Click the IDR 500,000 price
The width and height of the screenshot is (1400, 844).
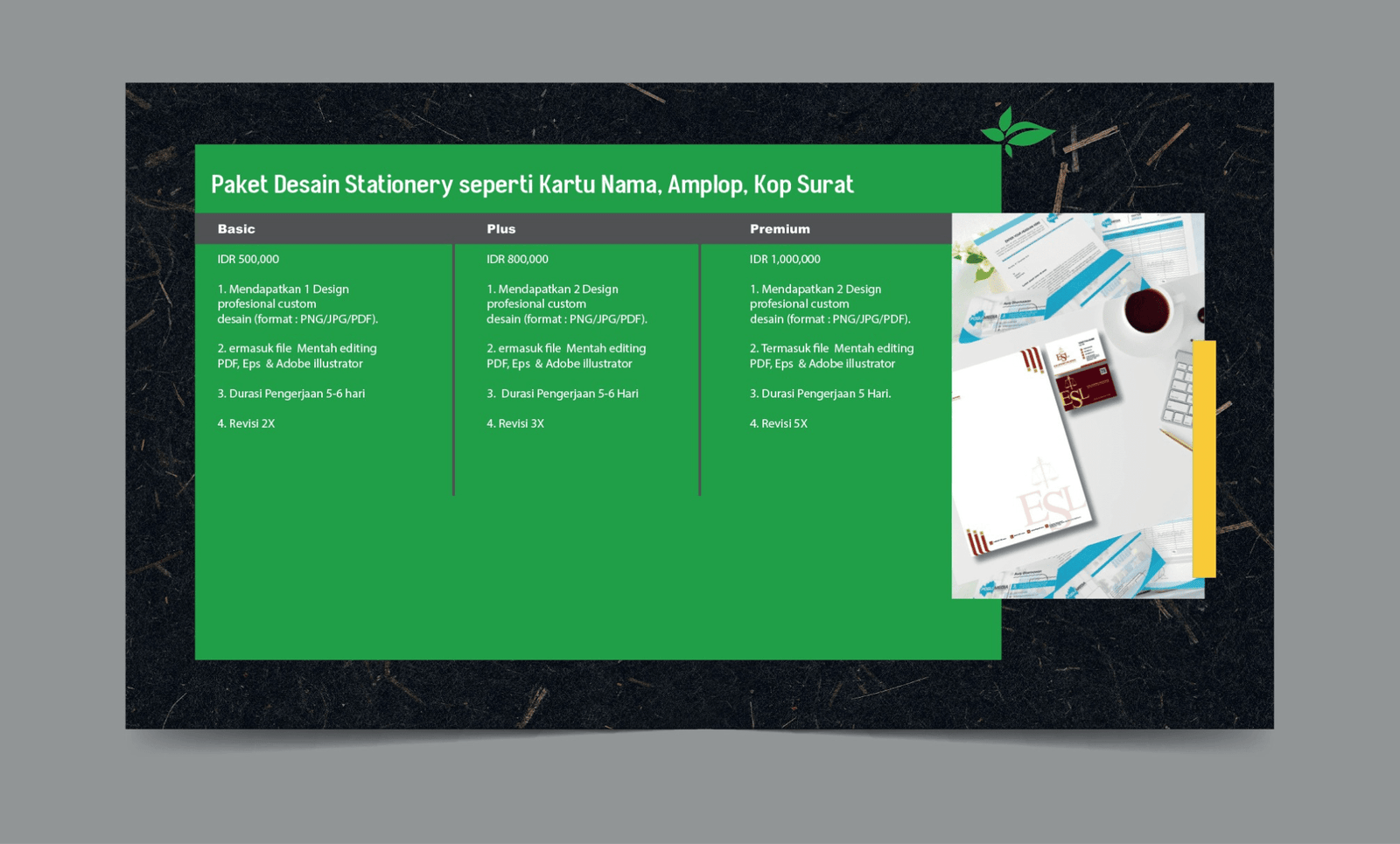tap(248, 259)
